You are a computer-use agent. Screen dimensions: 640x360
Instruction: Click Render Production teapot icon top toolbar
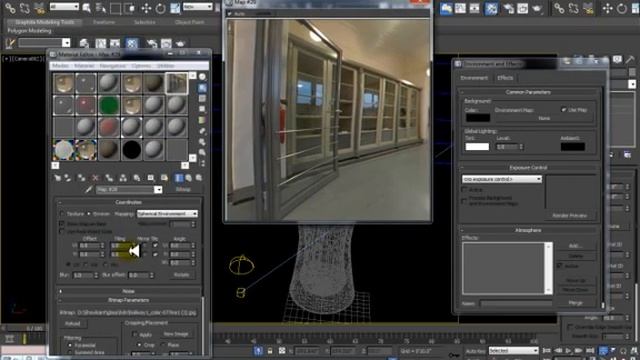click(537, 9)
